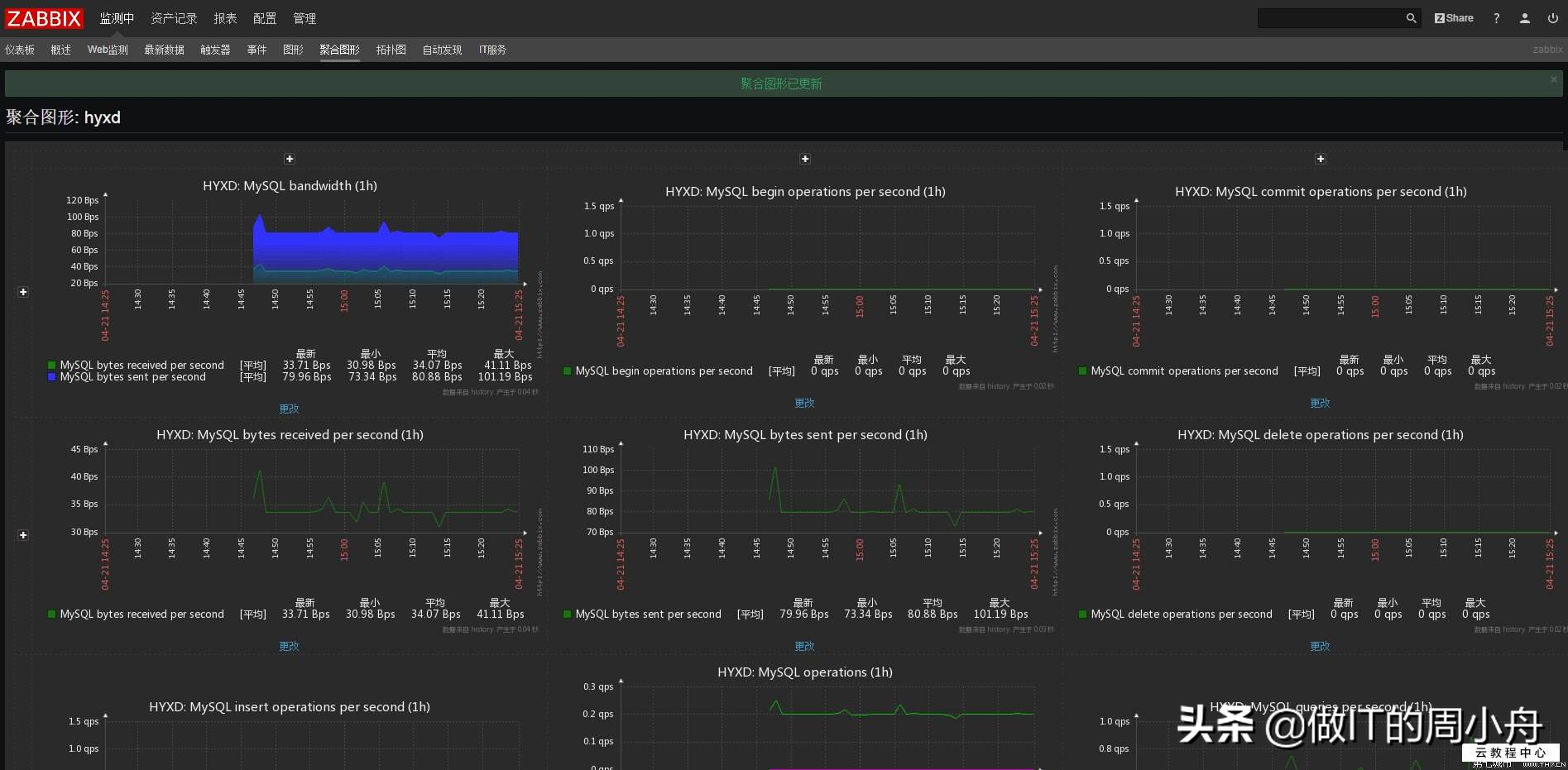Click blue legend swatch for bytes sent
Screen dimensions: 1568x770
(x=52, y=377)
